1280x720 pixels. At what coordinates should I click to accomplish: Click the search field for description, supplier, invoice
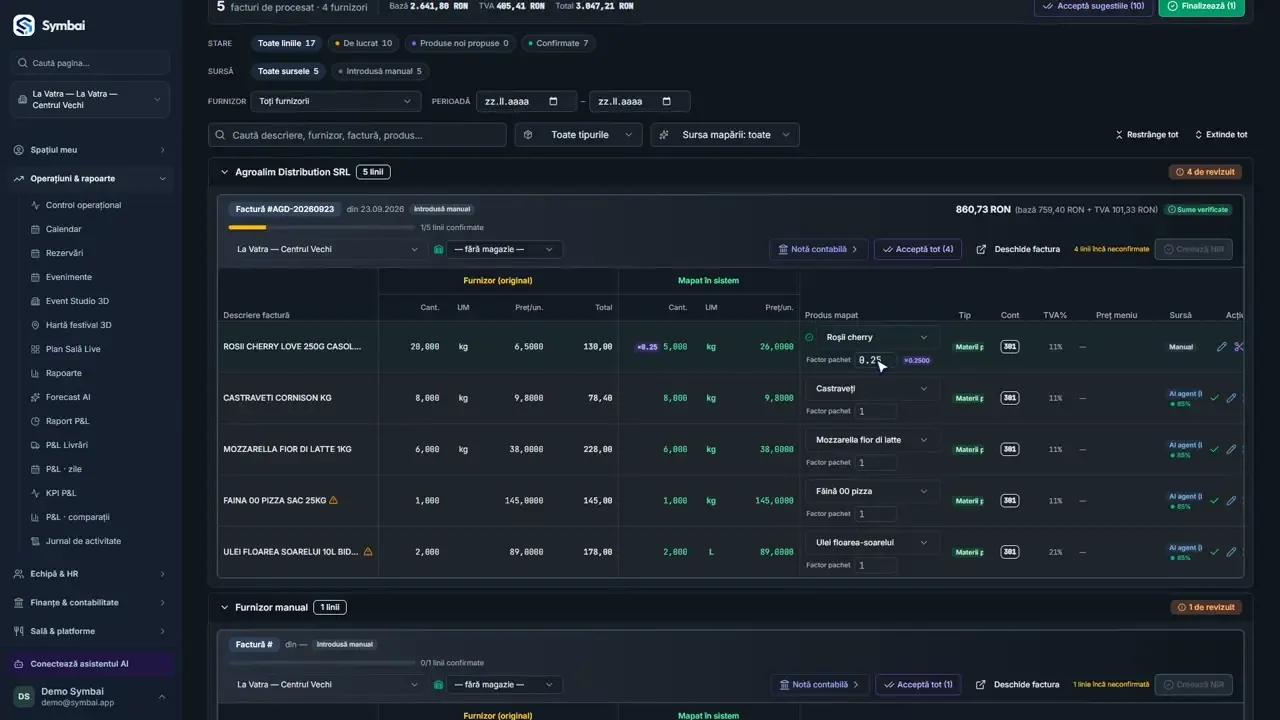coord(357,135)
